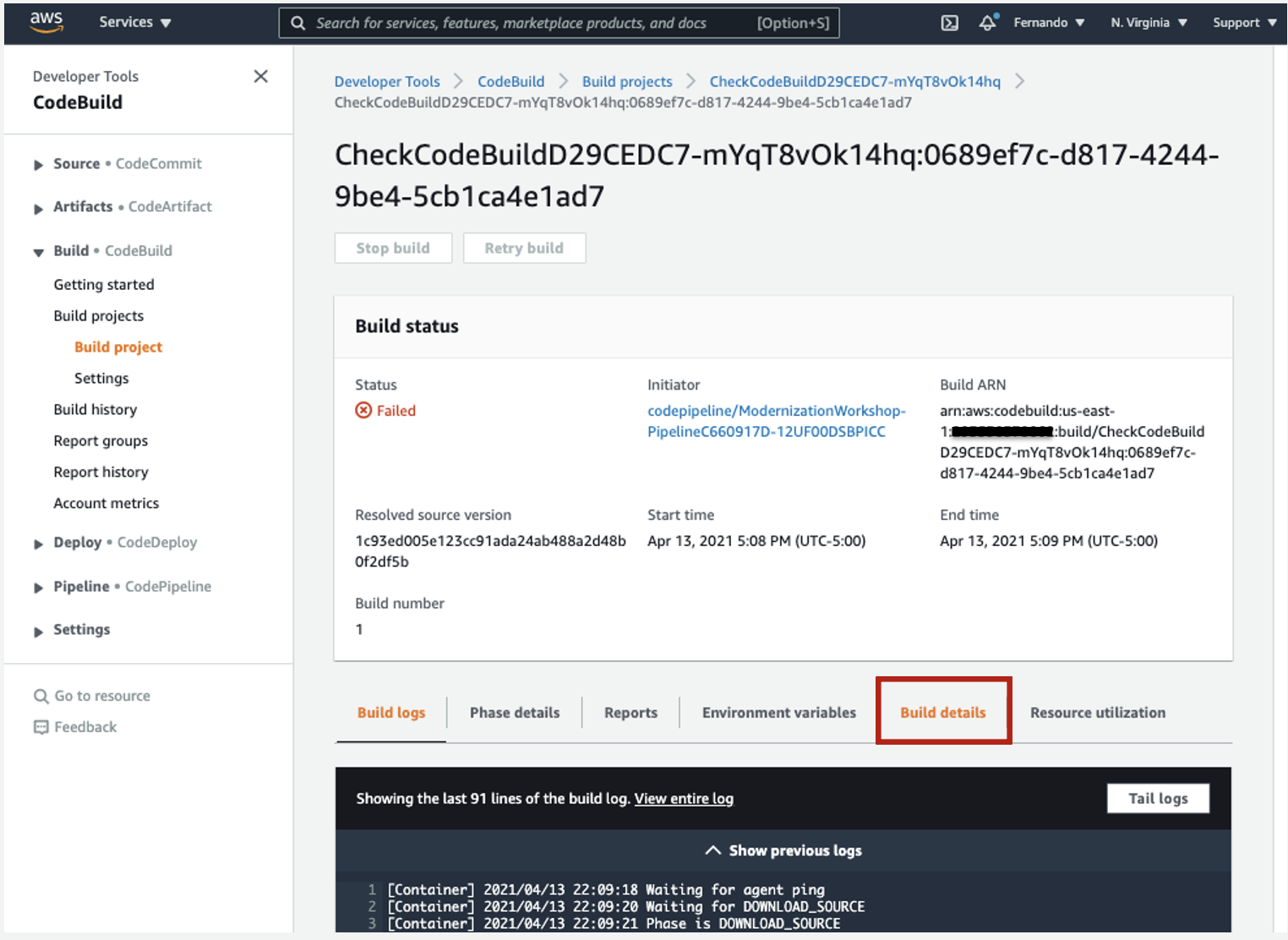Image resolution: width=1288 pixels, height=940 pixels.
Task: Expand the Source CodeCommit section
Action: click(38, 165)
